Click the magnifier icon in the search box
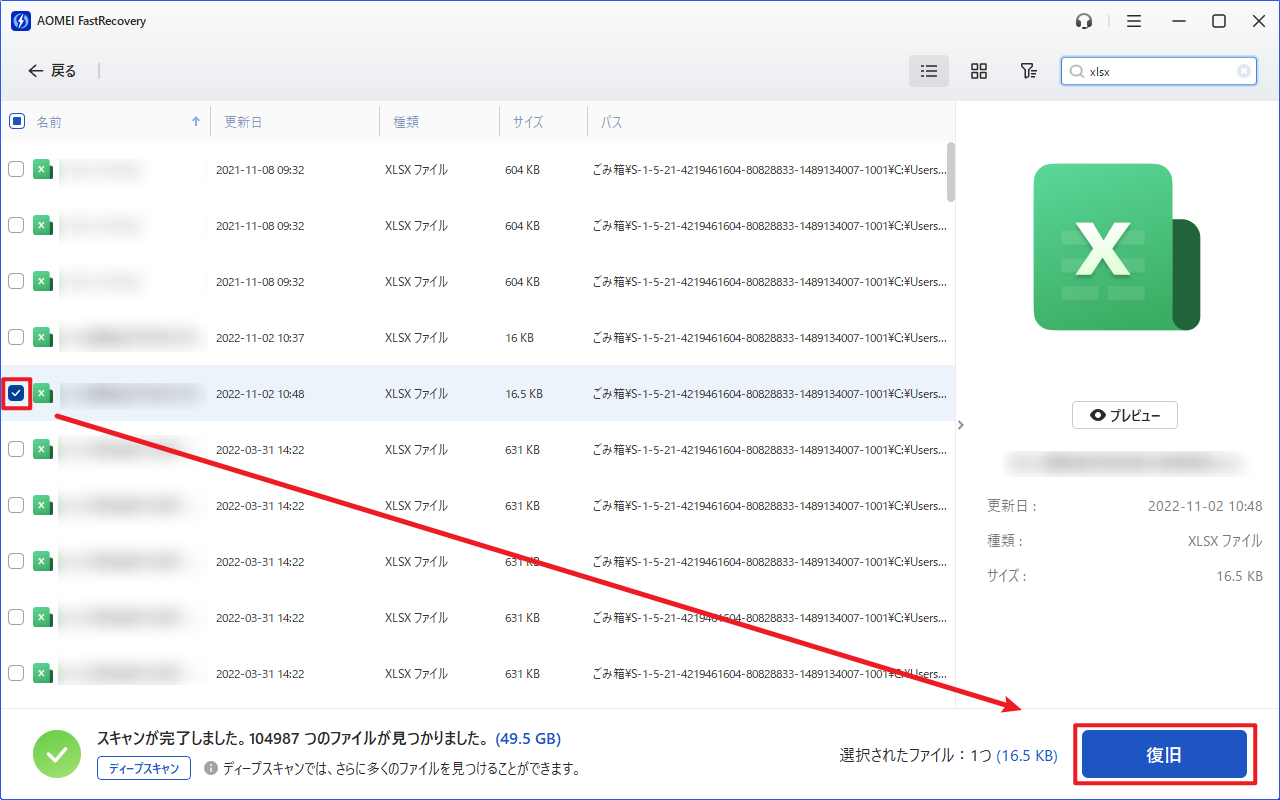The image size is (1280, 800). tap(1077, 71)
